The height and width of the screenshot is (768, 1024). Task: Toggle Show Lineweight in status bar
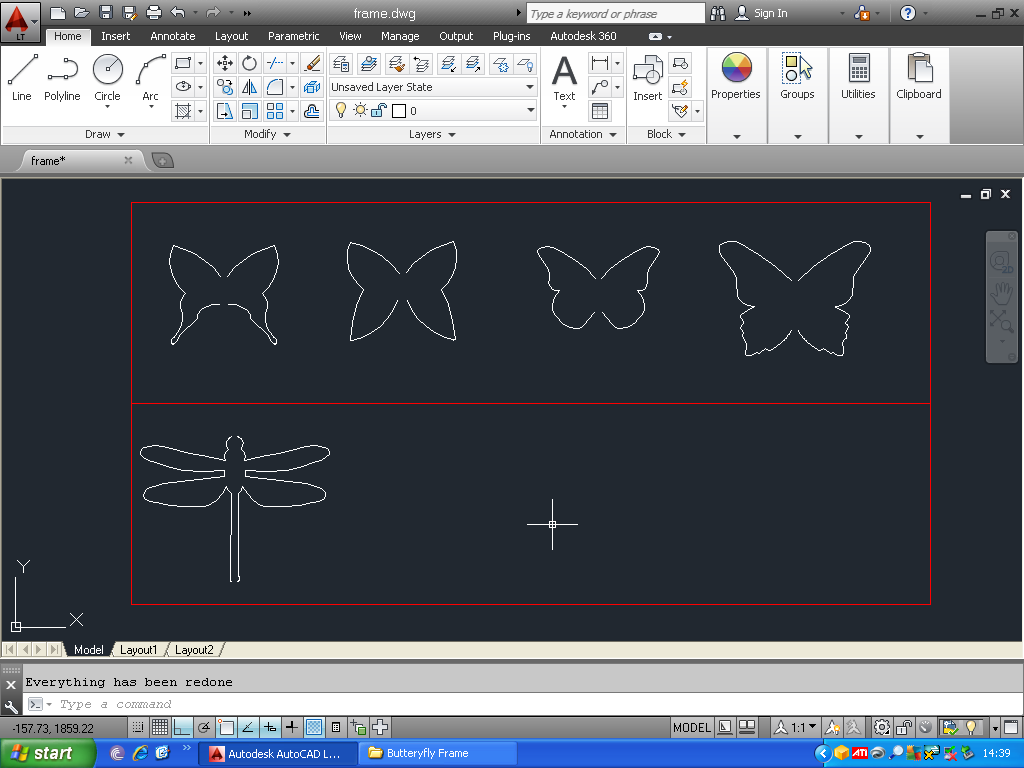pyautogui.click(x=292, y=727)
